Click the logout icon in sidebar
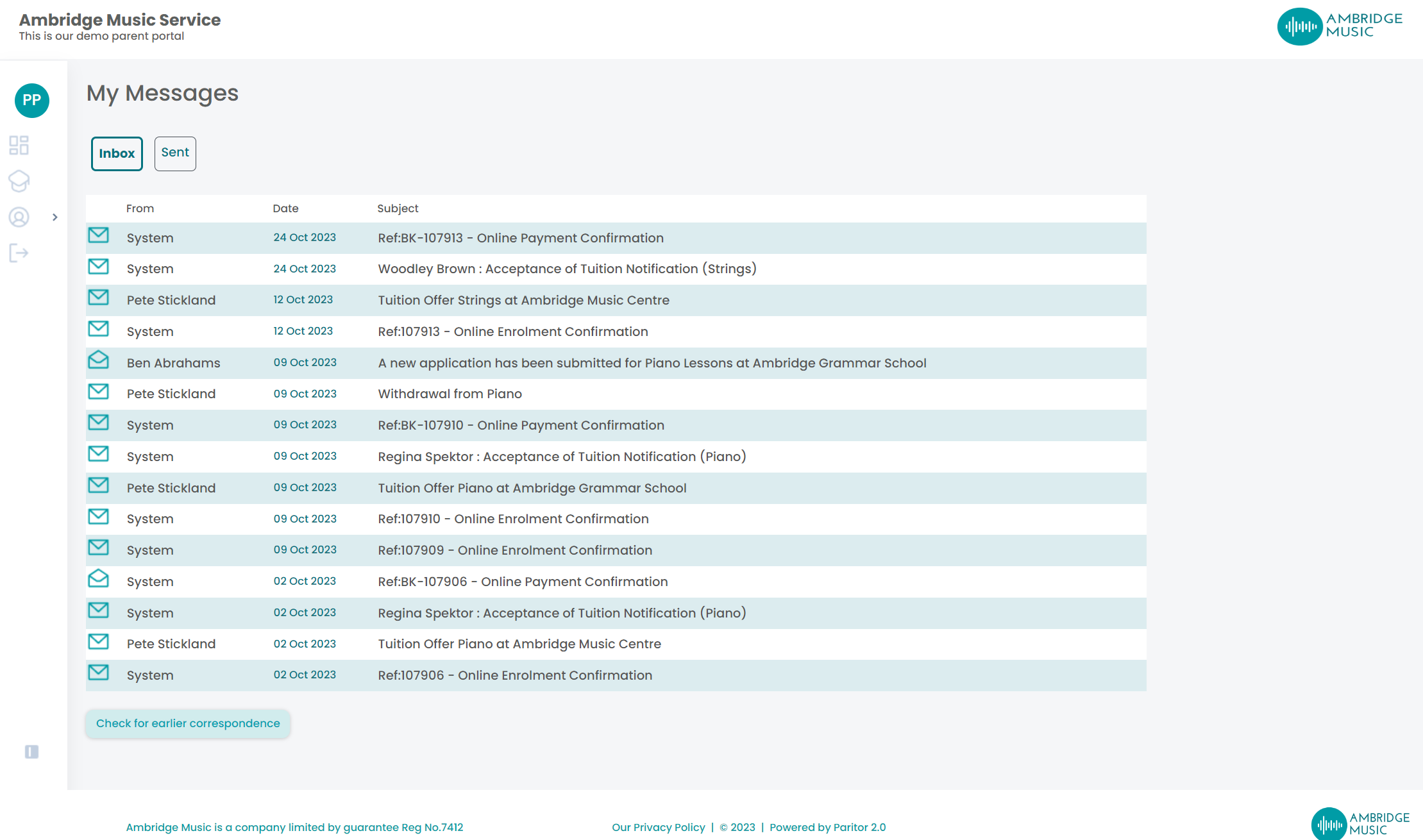 [x=19, y=253]
